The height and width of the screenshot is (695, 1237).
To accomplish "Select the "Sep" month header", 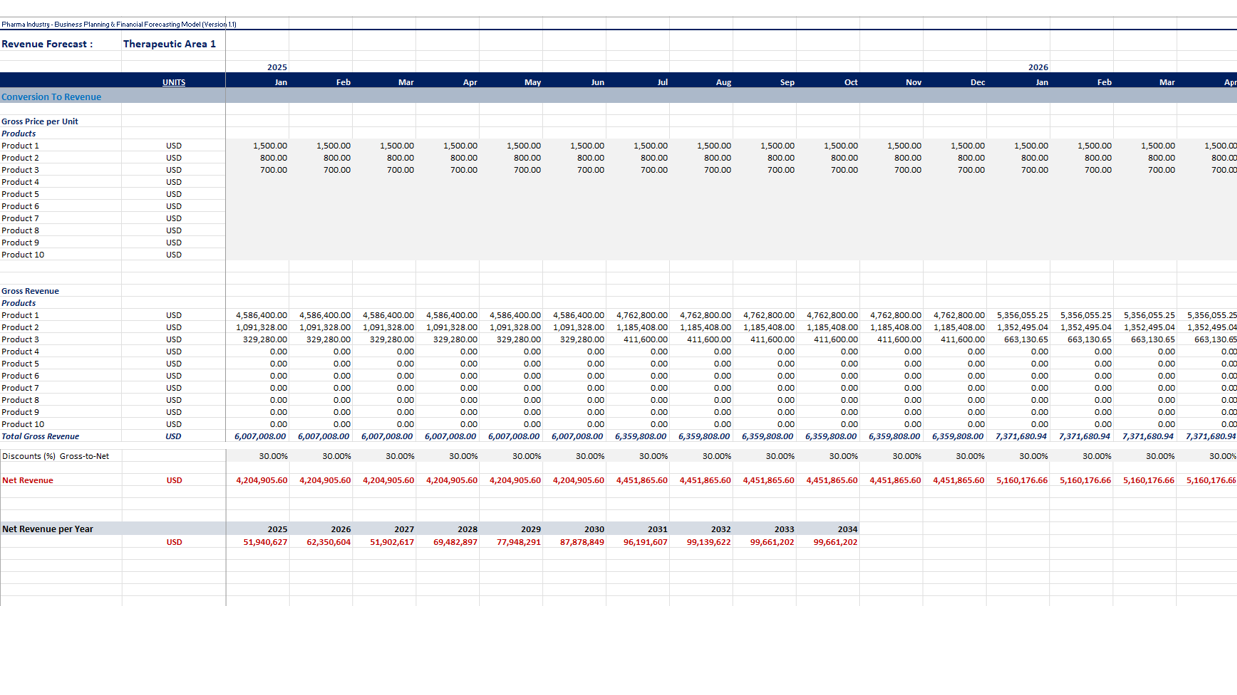I will 787,82.
